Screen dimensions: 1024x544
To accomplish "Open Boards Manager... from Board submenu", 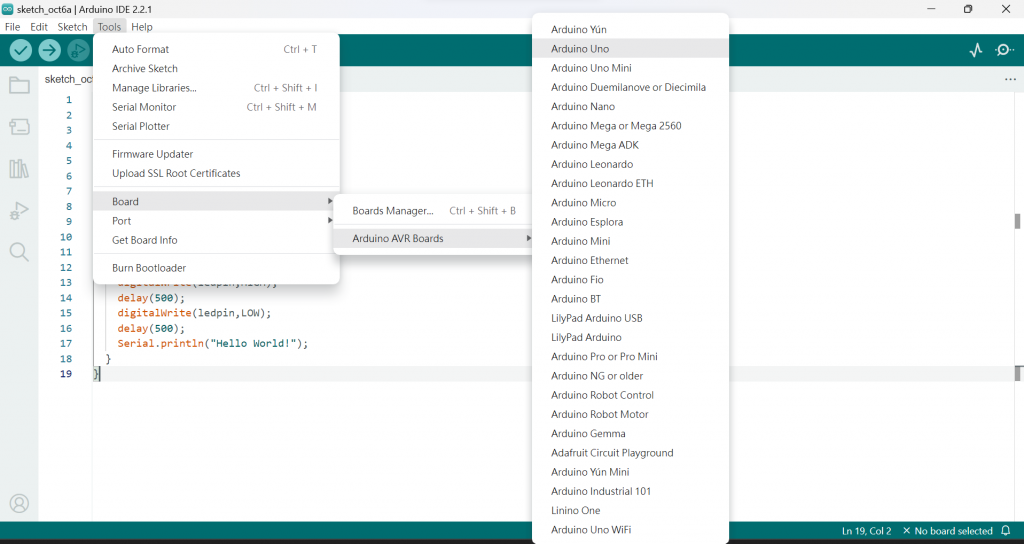I will point(434,210).
